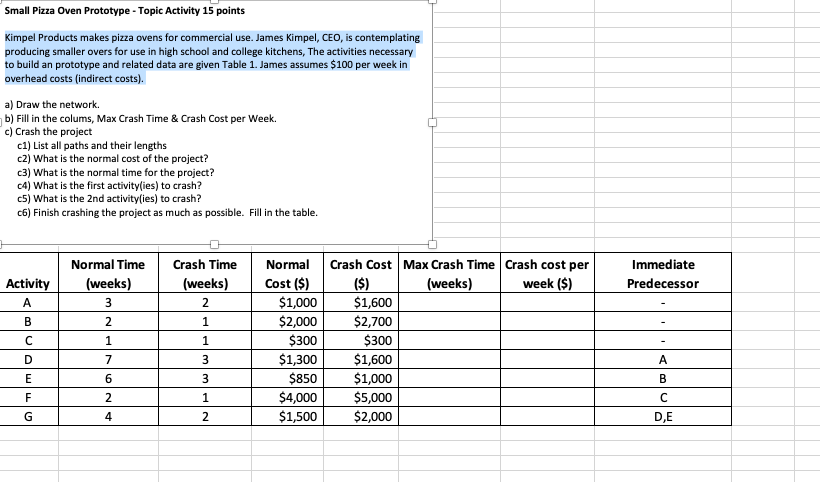Click the highlighted Kimpel Products paragraph
This screenshot has width=820, height=482.
(212, 58)
